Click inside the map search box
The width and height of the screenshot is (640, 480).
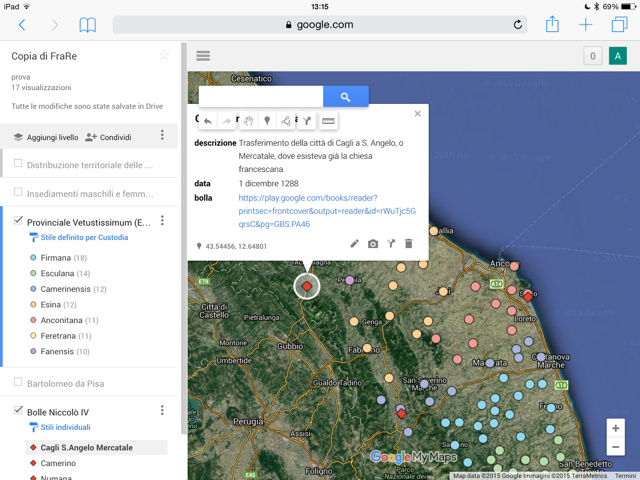click(261, 97)
